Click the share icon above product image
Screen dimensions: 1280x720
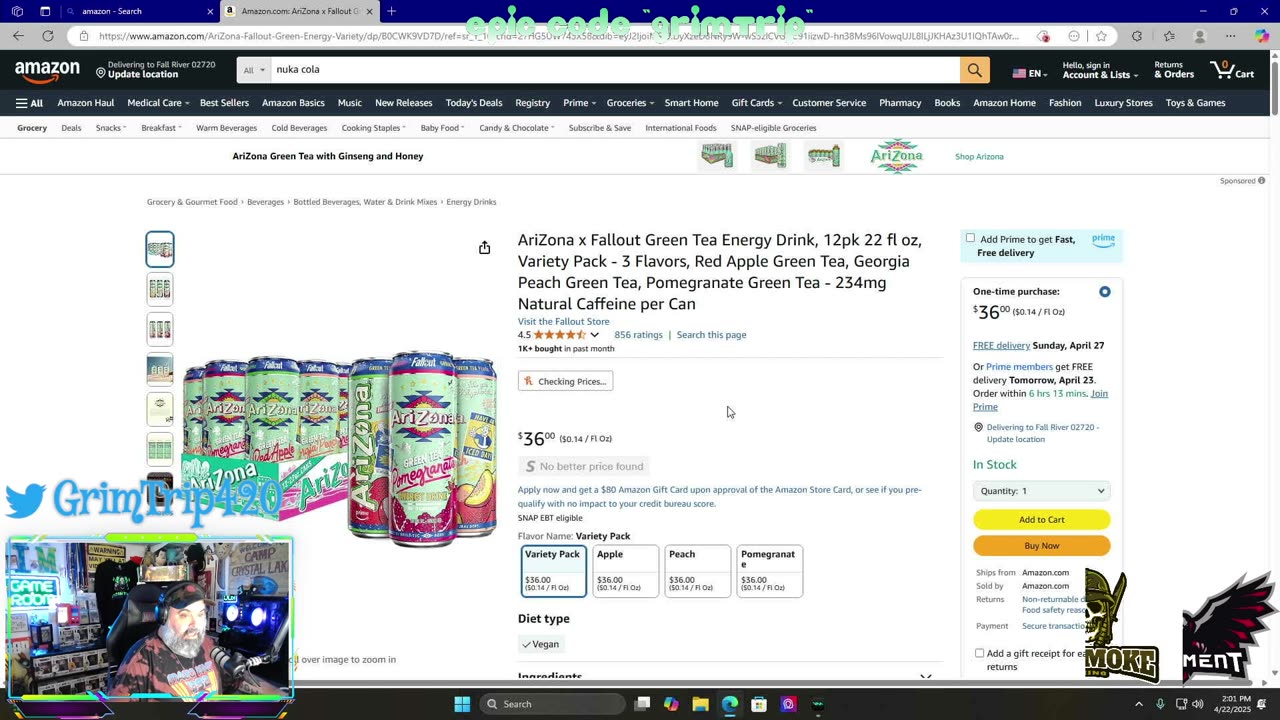[x=484, y=247]
